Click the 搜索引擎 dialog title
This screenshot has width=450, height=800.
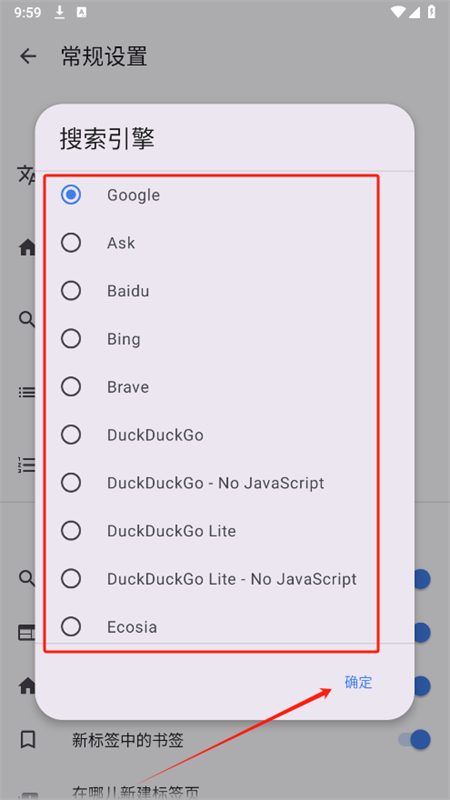click(107, 138)
